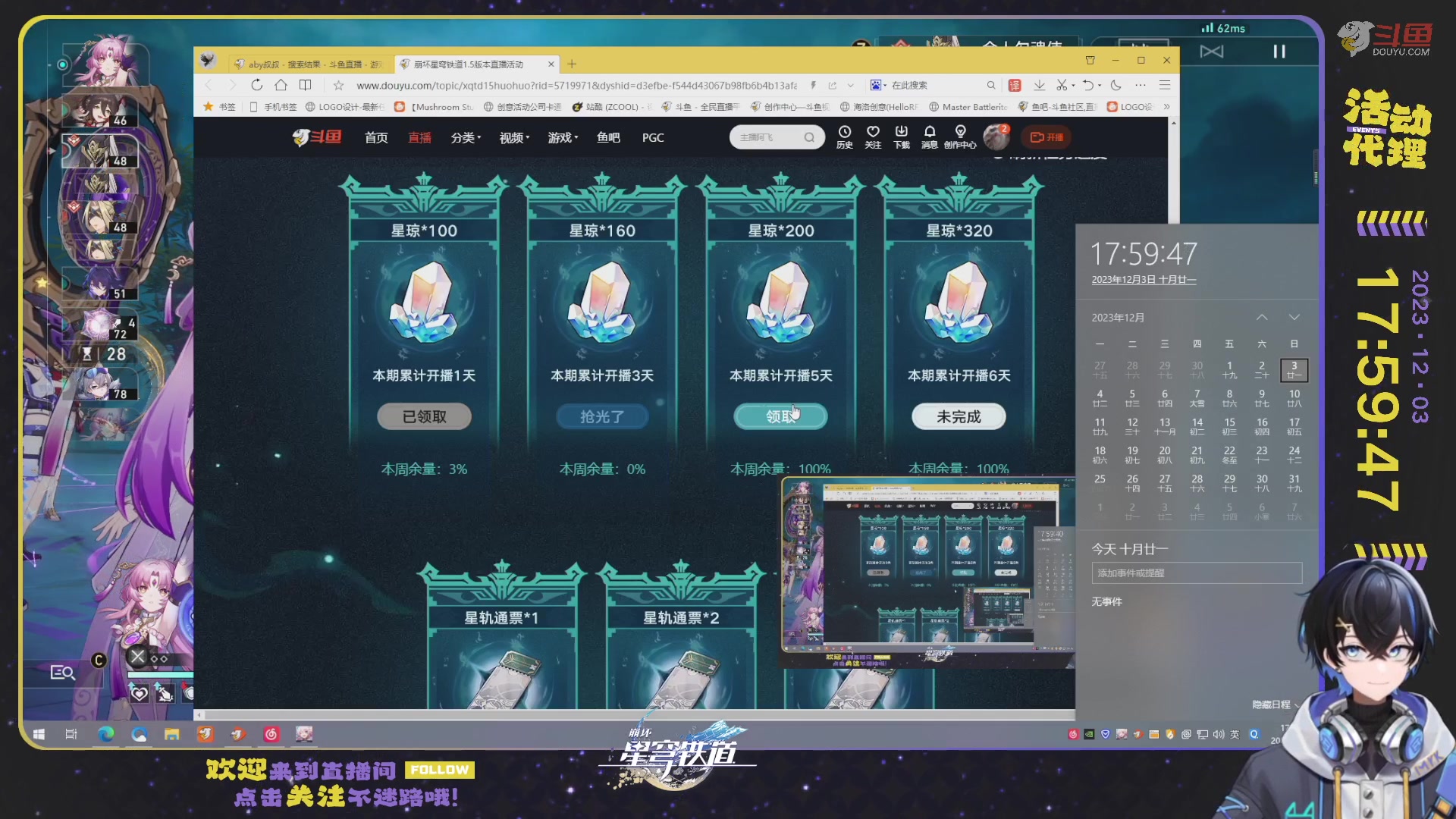Open File Explorer from the taskbar
Screen dimensions: 1456x819
172,734
